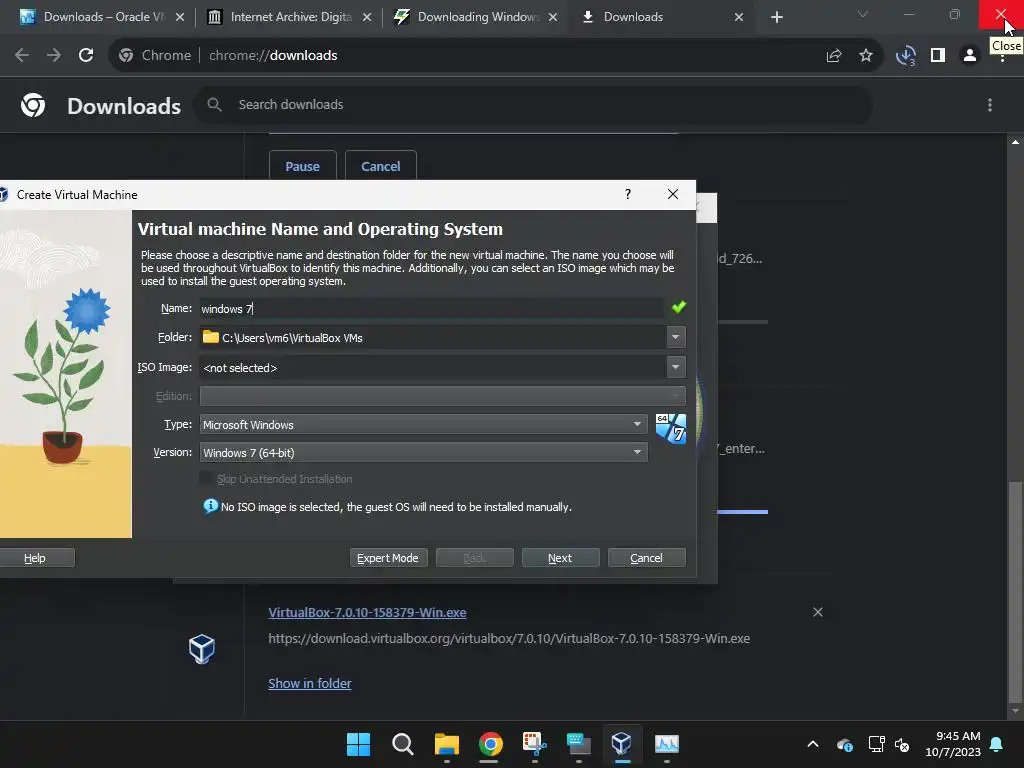Screen dimensions: 1024x768
Task: Expand the Folder path dropdown
Action: tap(675, 337)
